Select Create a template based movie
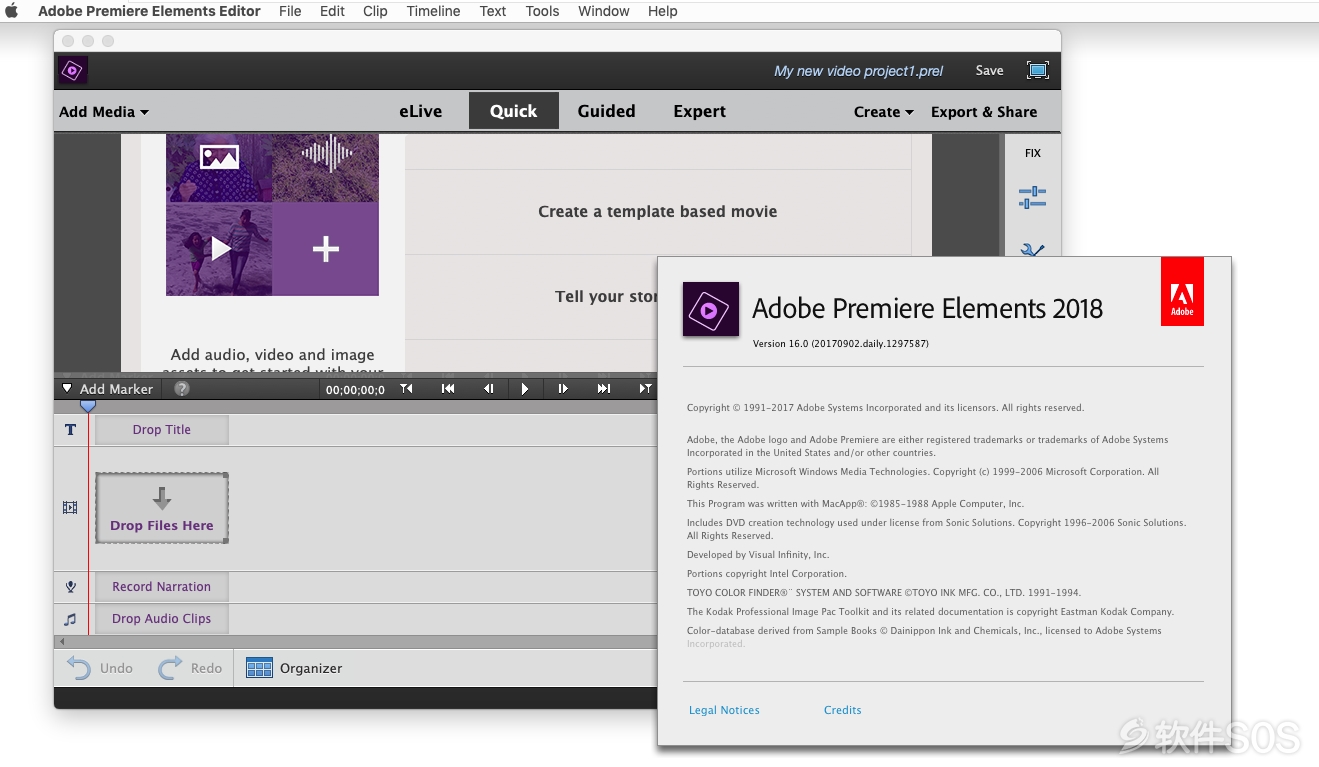The width and height of the screenshot is (1319, 767). click(x=657, y=211)
